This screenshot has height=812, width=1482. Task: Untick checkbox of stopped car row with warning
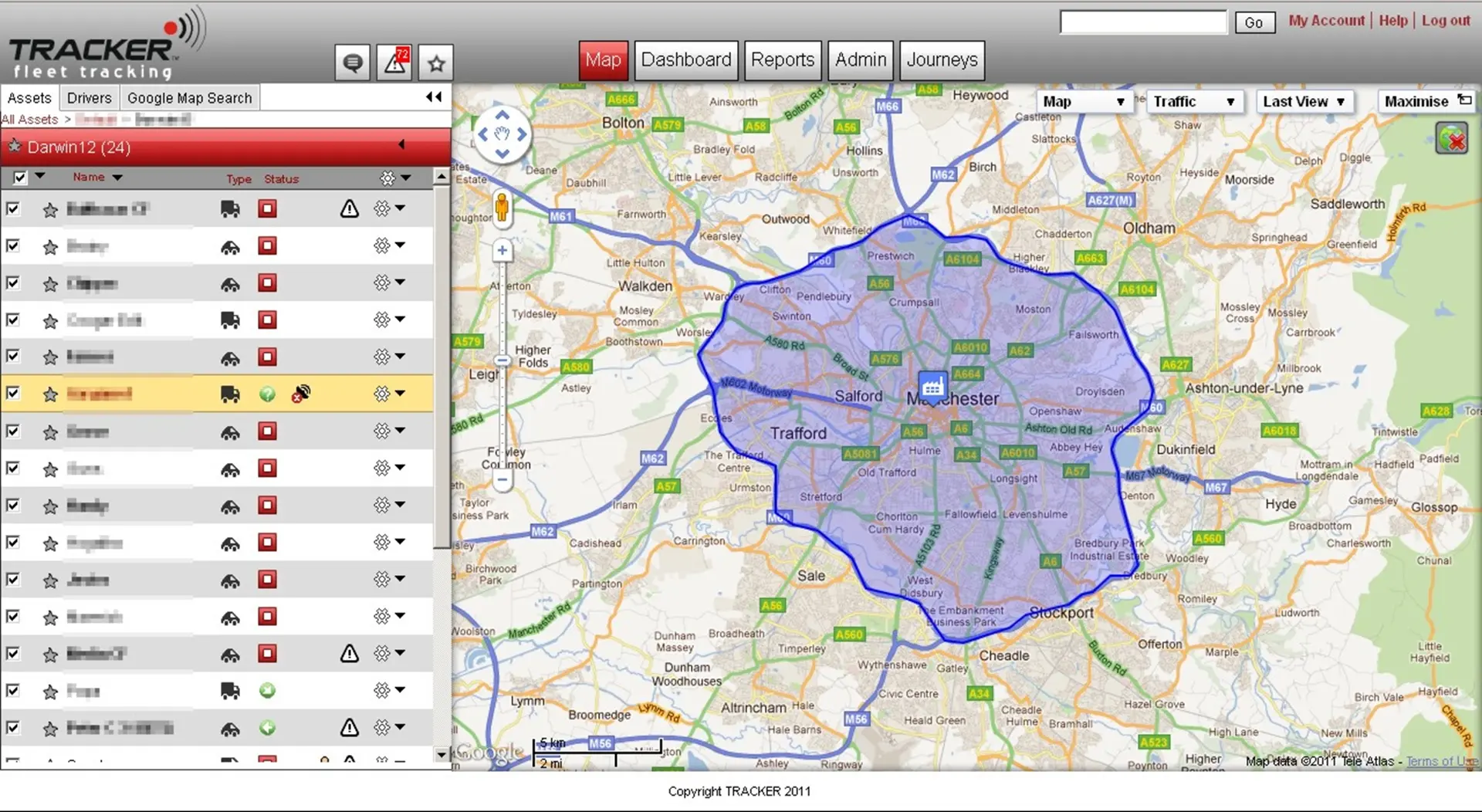click(13, 653)
